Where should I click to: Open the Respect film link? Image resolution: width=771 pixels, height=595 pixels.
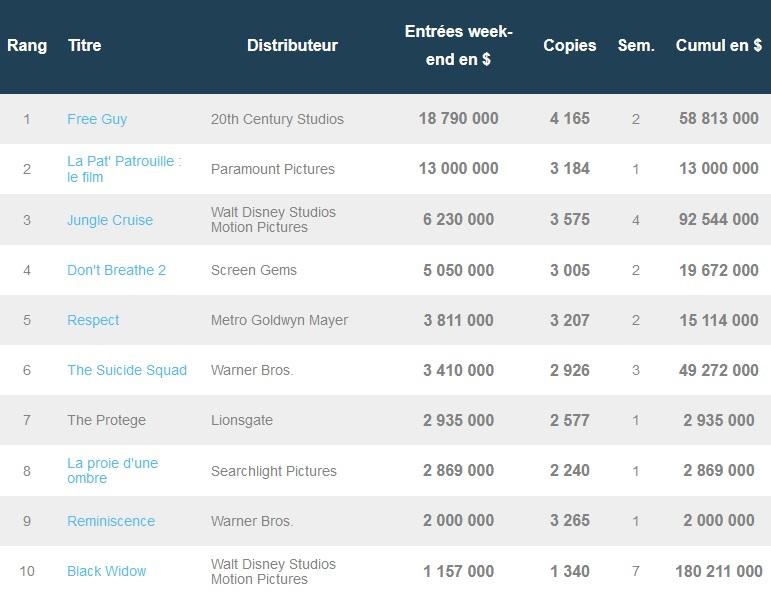click(x=93, y=320)
